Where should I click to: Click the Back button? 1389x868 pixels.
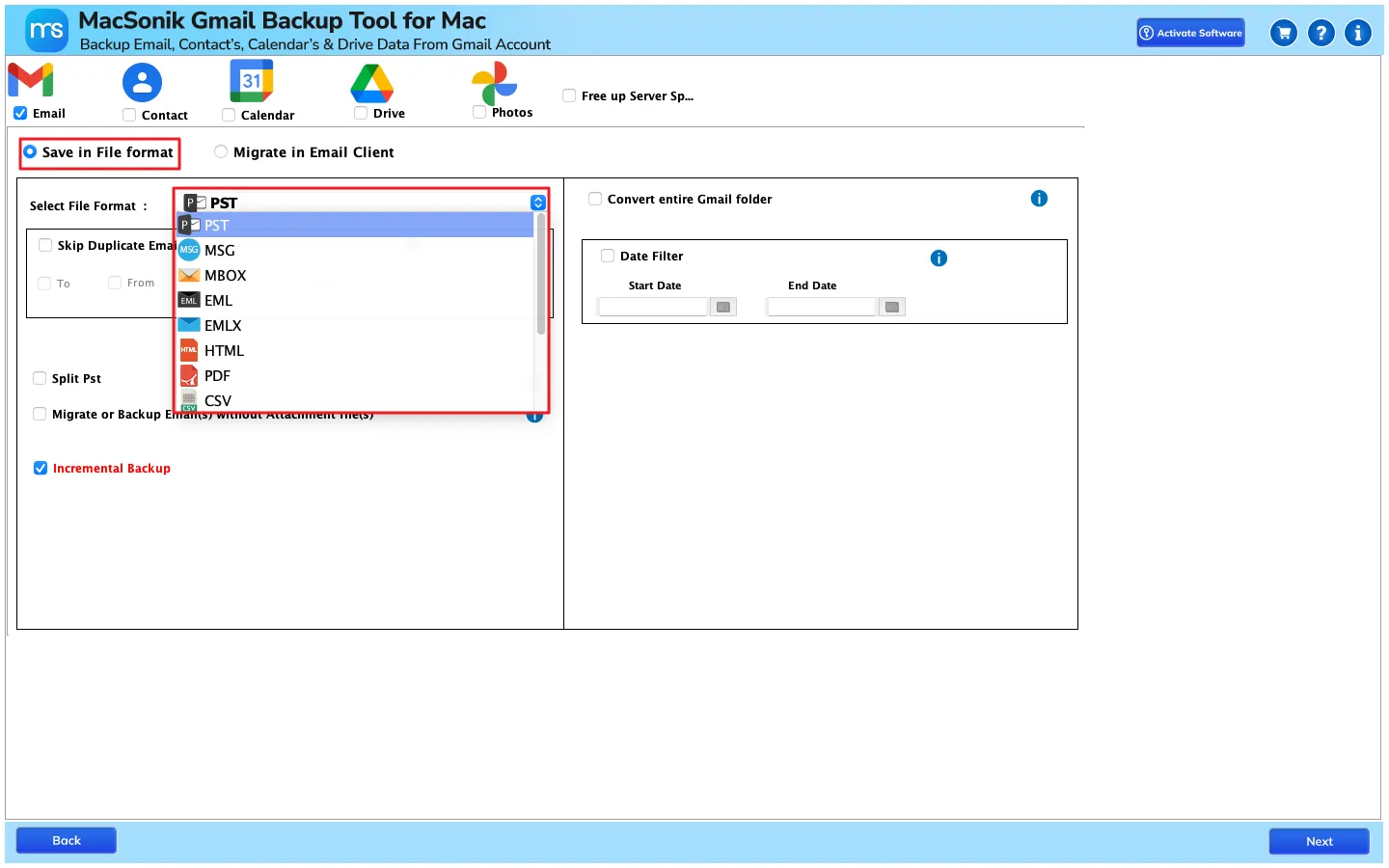tap(67, 840)
